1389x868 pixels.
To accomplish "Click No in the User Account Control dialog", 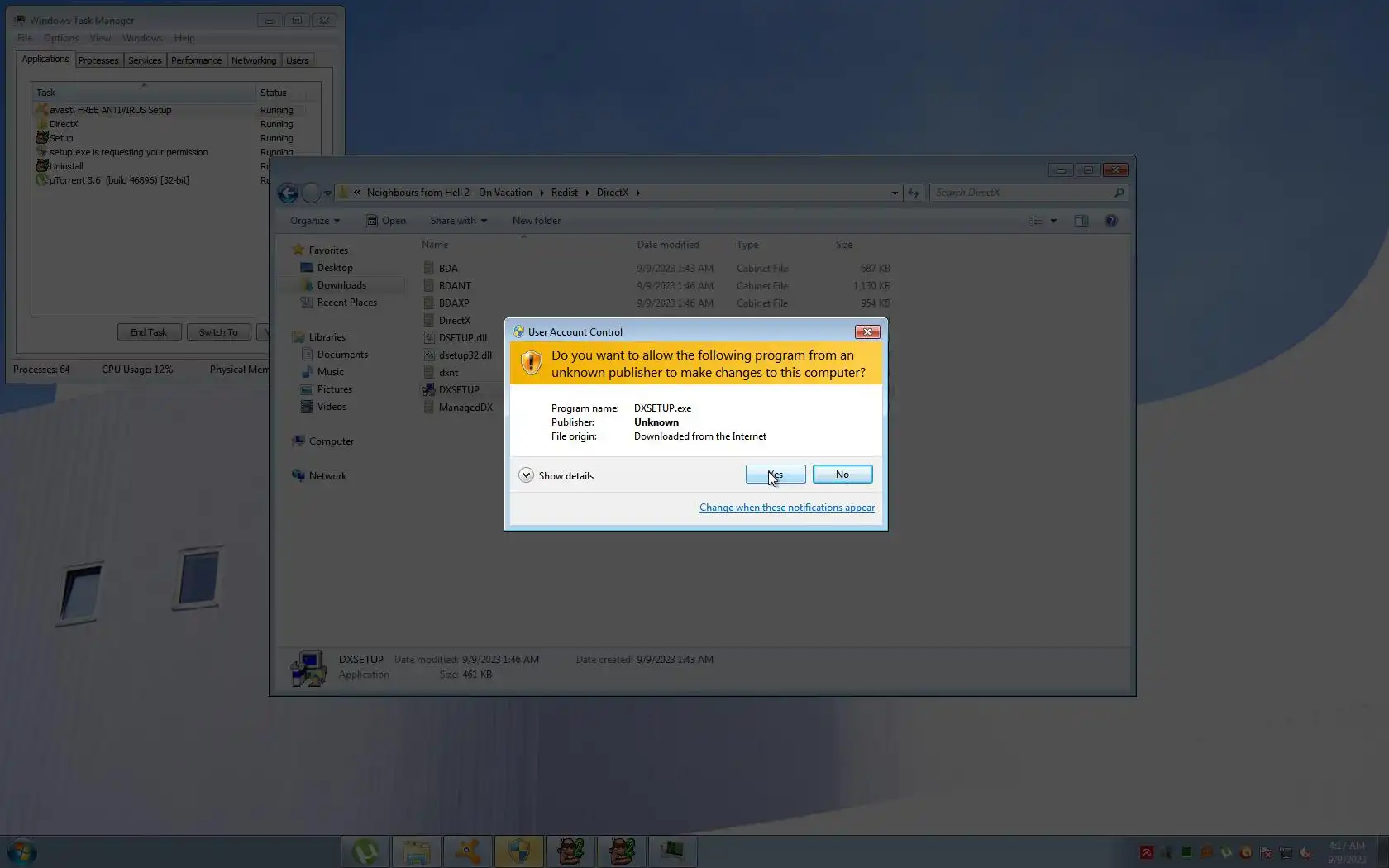I will [x=842, y=475].
